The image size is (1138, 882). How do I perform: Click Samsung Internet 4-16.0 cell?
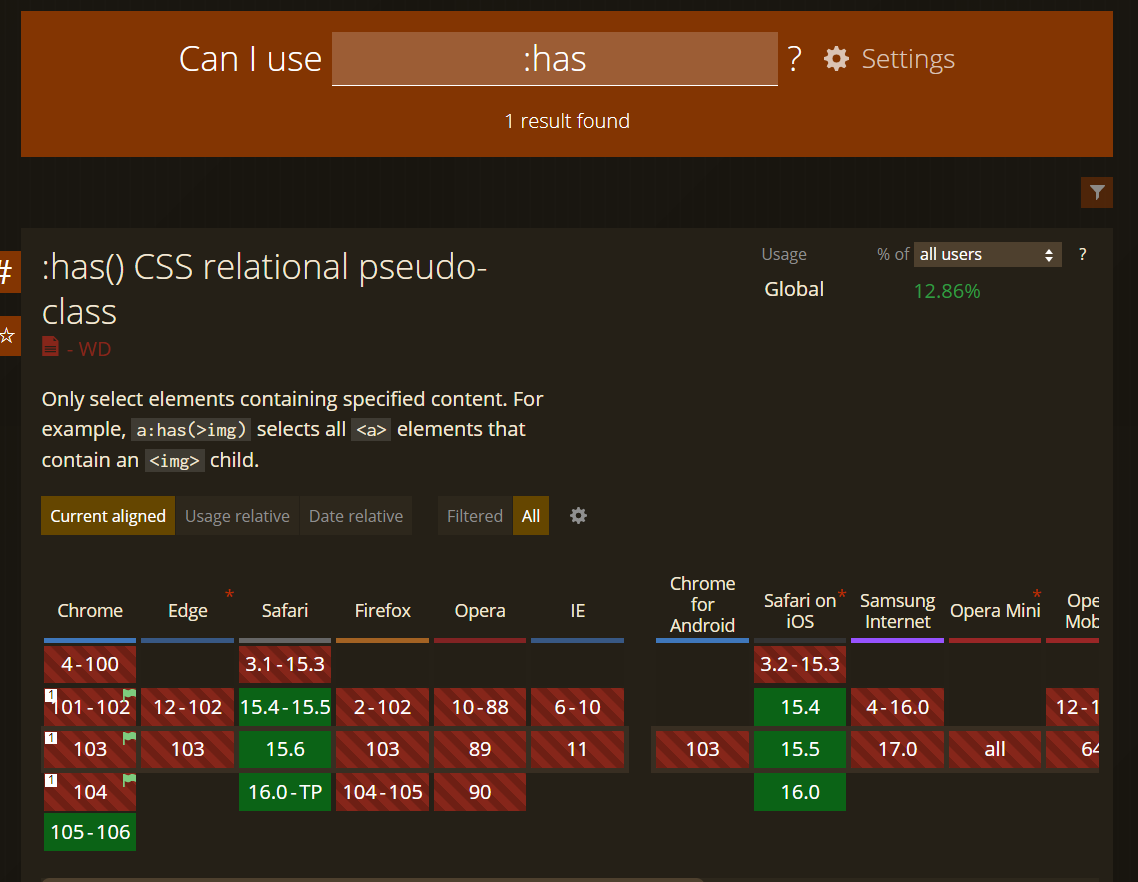[x=897, y=707]
